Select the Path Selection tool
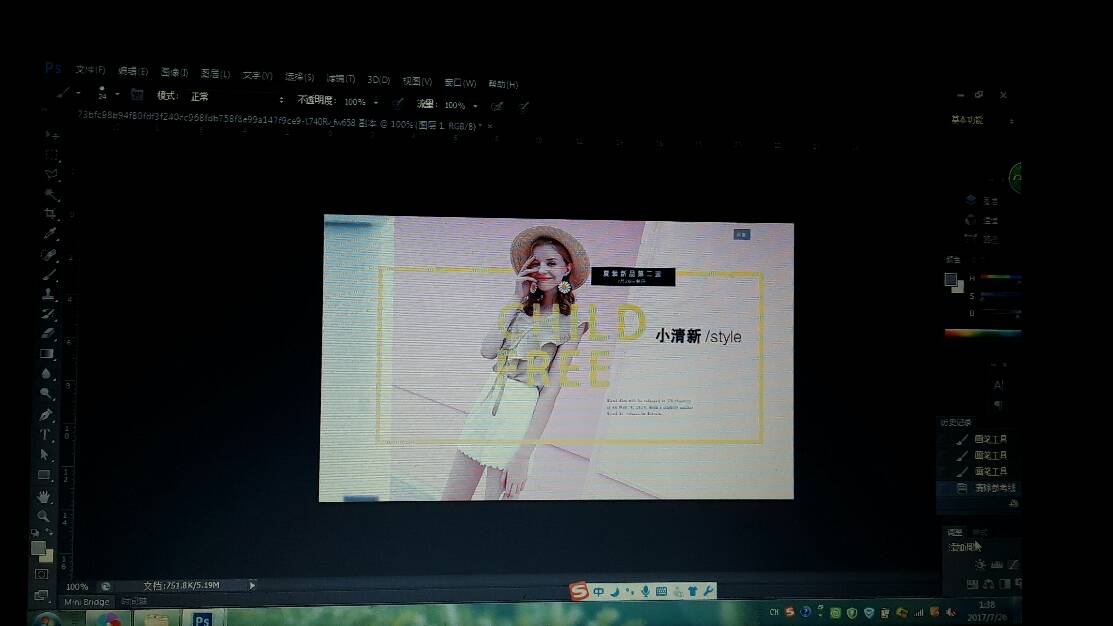This screenshot has height=626, width=1113. 45,454
